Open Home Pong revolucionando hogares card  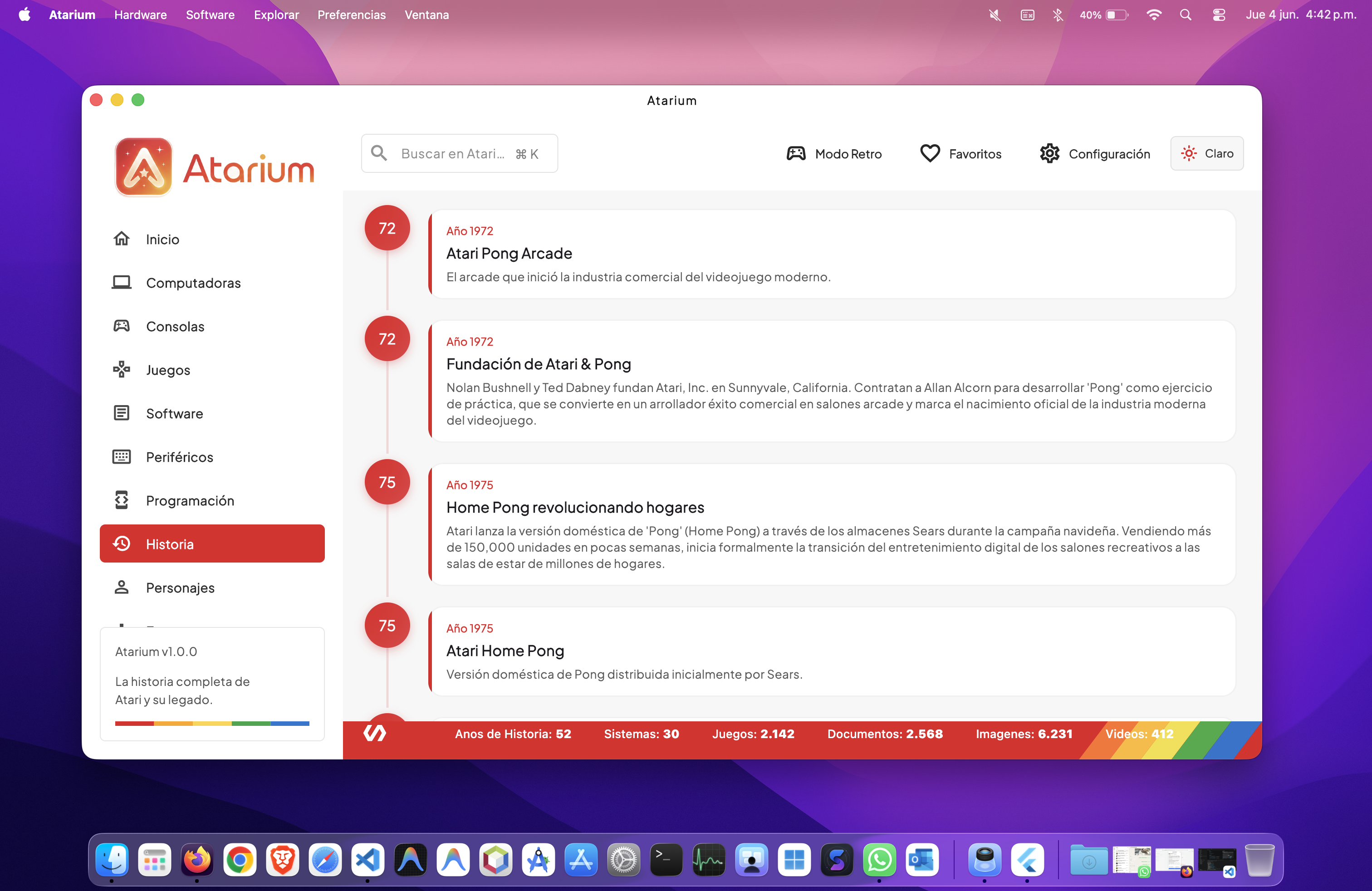tap(832, 524)
